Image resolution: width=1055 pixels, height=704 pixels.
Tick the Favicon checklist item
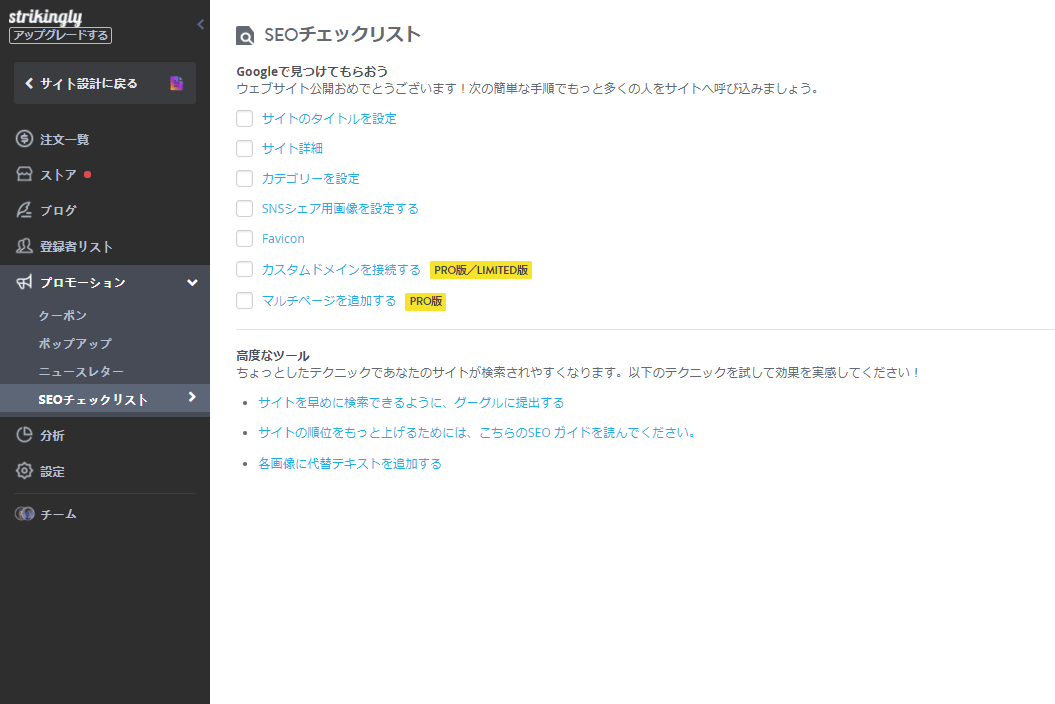click(244, 238)
